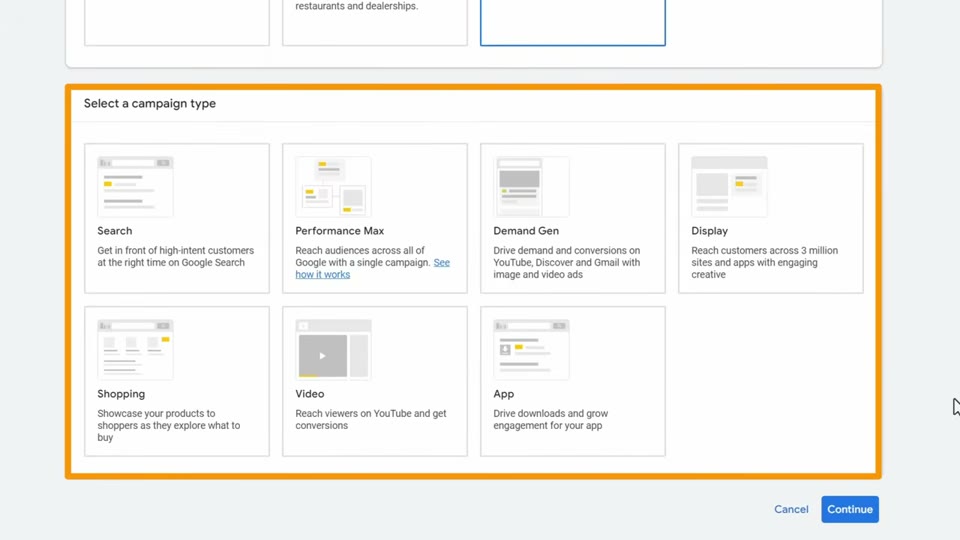The image size is (960, 540).
Task: Click the Shopping campaign illustration icon
Action: pyautogui.click(x=135, y=349)
